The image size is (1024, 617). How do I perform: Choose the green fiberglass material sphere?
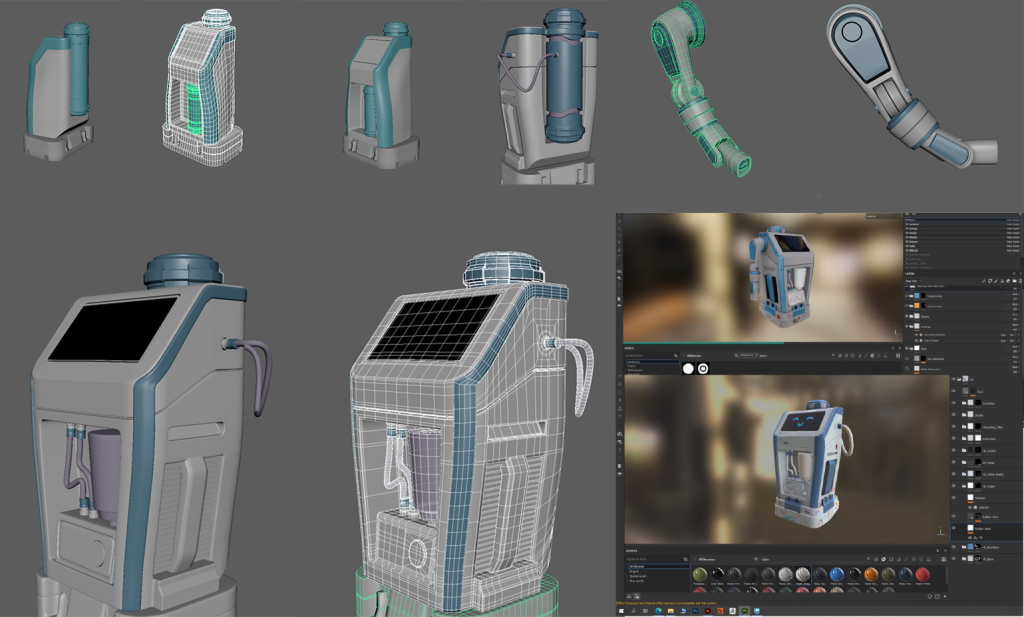click(x=698, y=574)
